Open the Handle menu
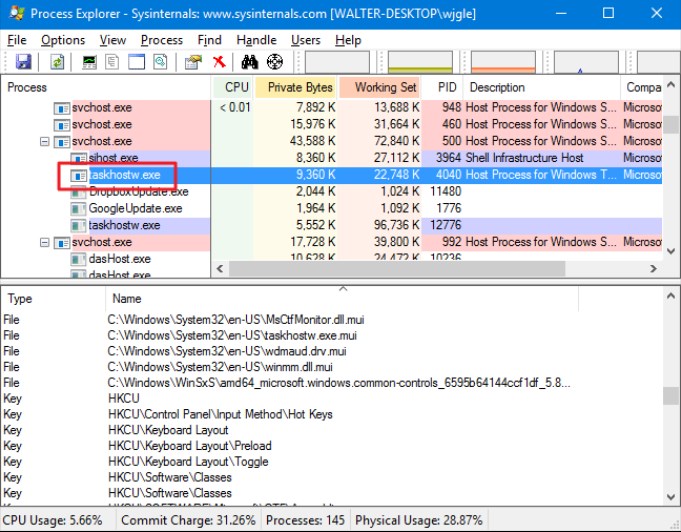Image resolution: width=681 pixels, height=532 pixels. click(256, 40)
